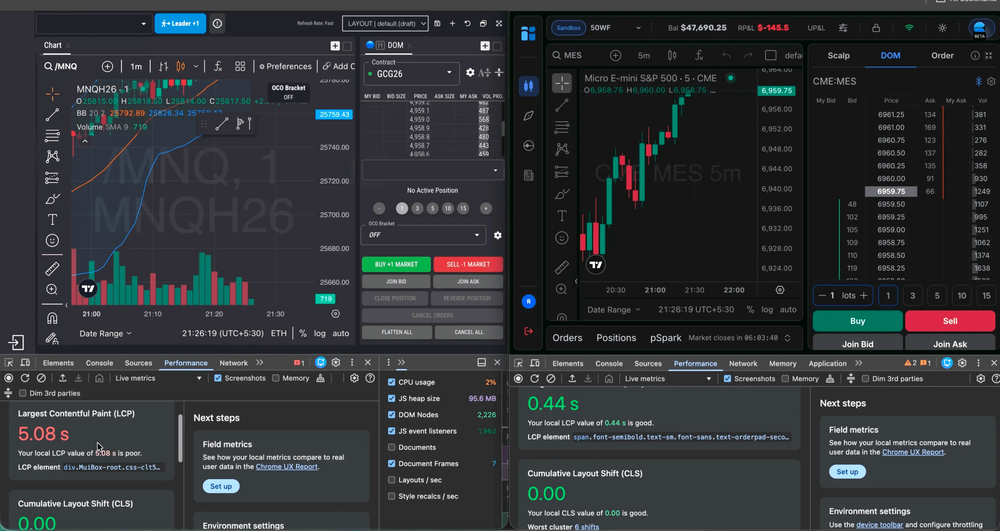The width and height of the screenshot is (1000, 531).
Task: Open the brightness theme icon in the top bar
Action: point(941,29)
